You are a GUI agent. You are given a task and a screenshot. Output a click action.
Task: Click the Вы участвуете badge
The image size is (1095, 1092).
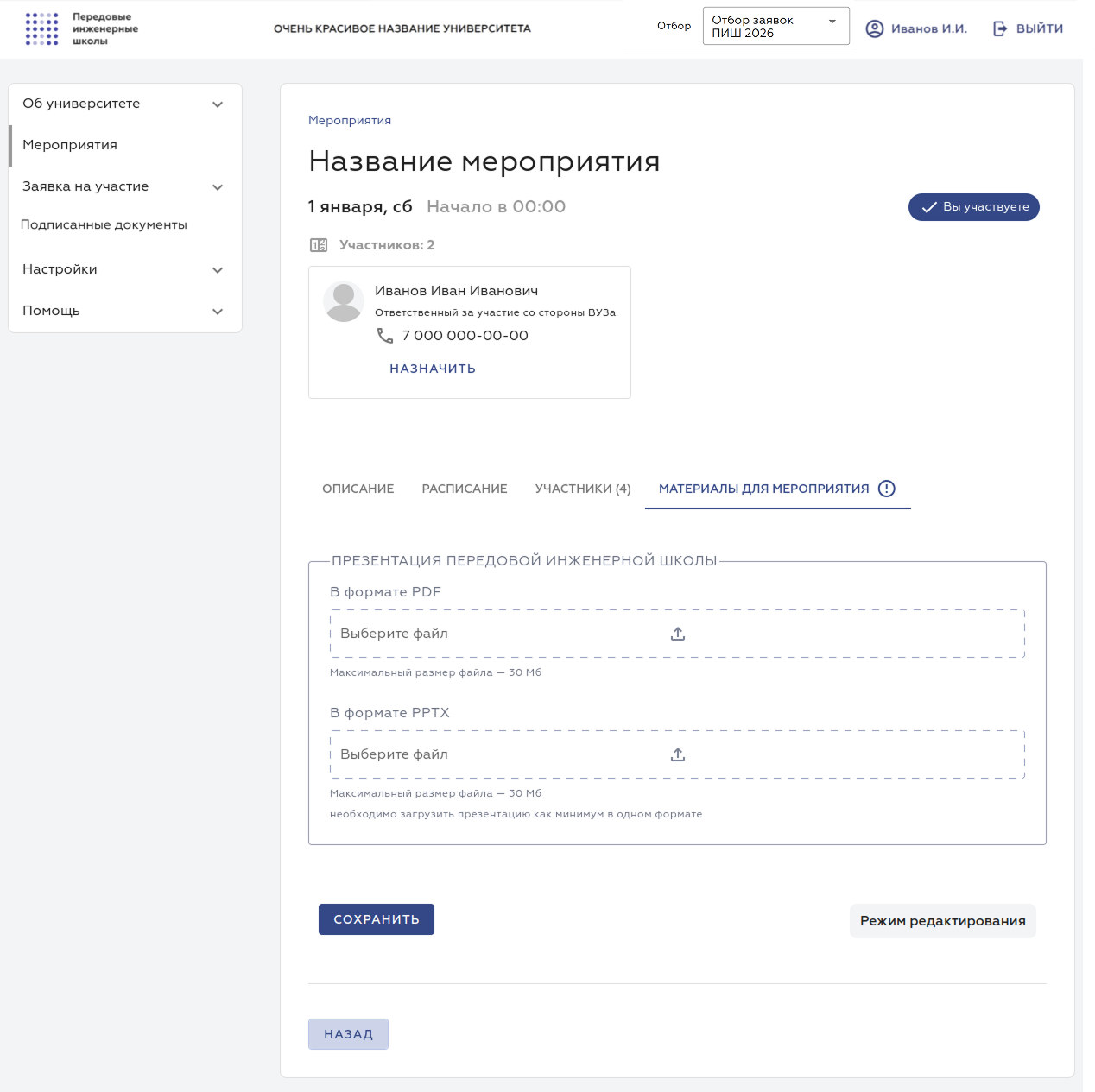[974, 207]
